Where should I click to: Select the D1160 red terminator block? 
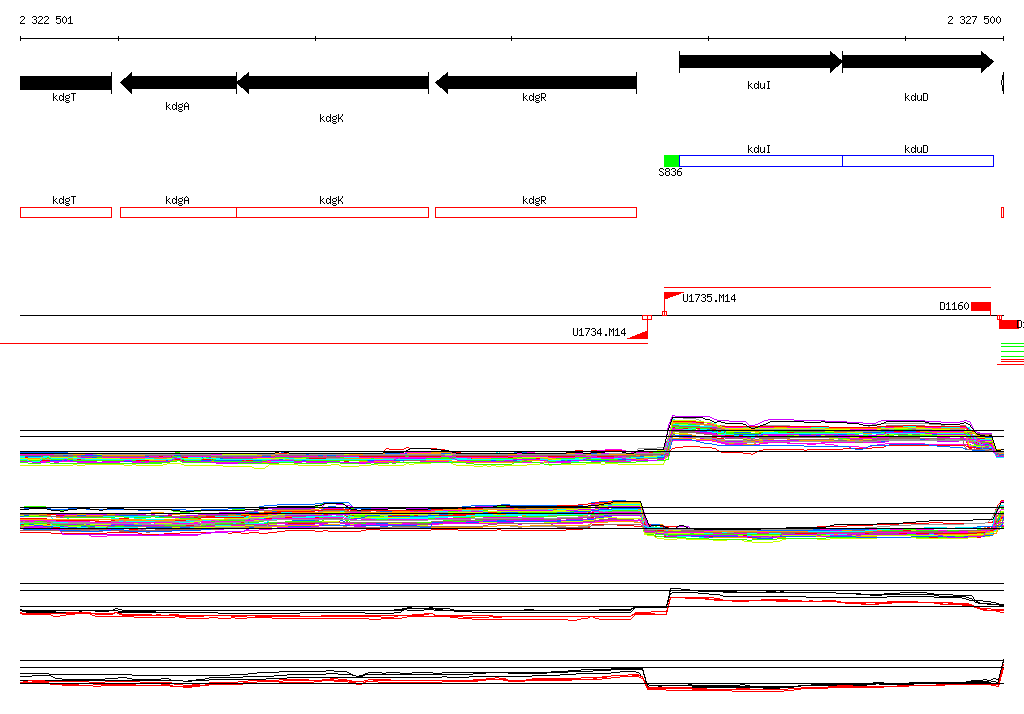981,306
